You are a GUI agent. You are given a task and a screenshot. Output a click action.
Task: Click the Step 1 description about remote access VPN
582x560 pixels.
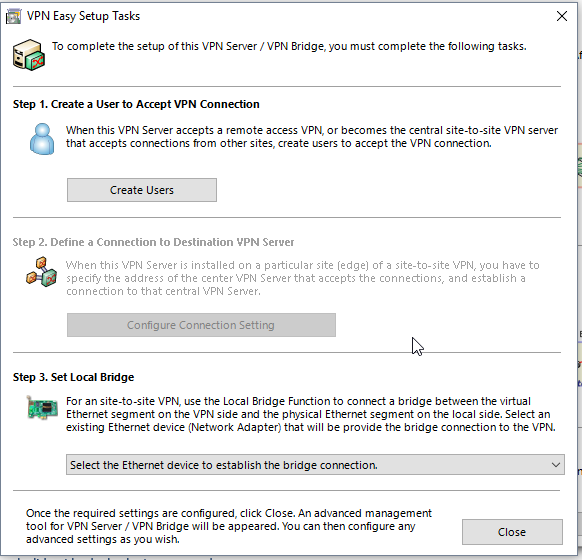click(x=312, y=137)
